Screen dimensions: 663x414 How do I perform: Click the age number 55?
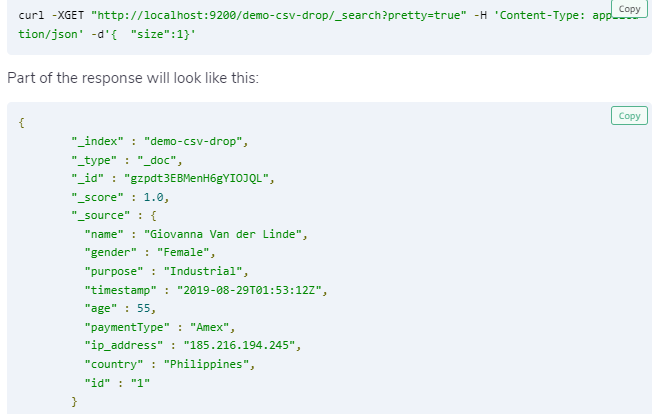(143, 308)
